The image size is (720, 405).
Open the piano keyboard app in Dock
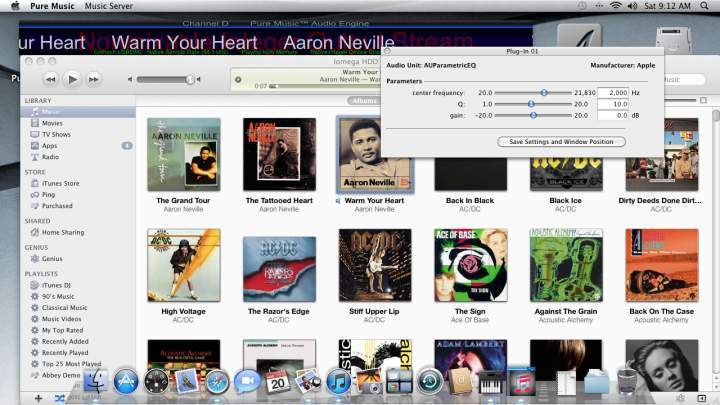[490, 382]
